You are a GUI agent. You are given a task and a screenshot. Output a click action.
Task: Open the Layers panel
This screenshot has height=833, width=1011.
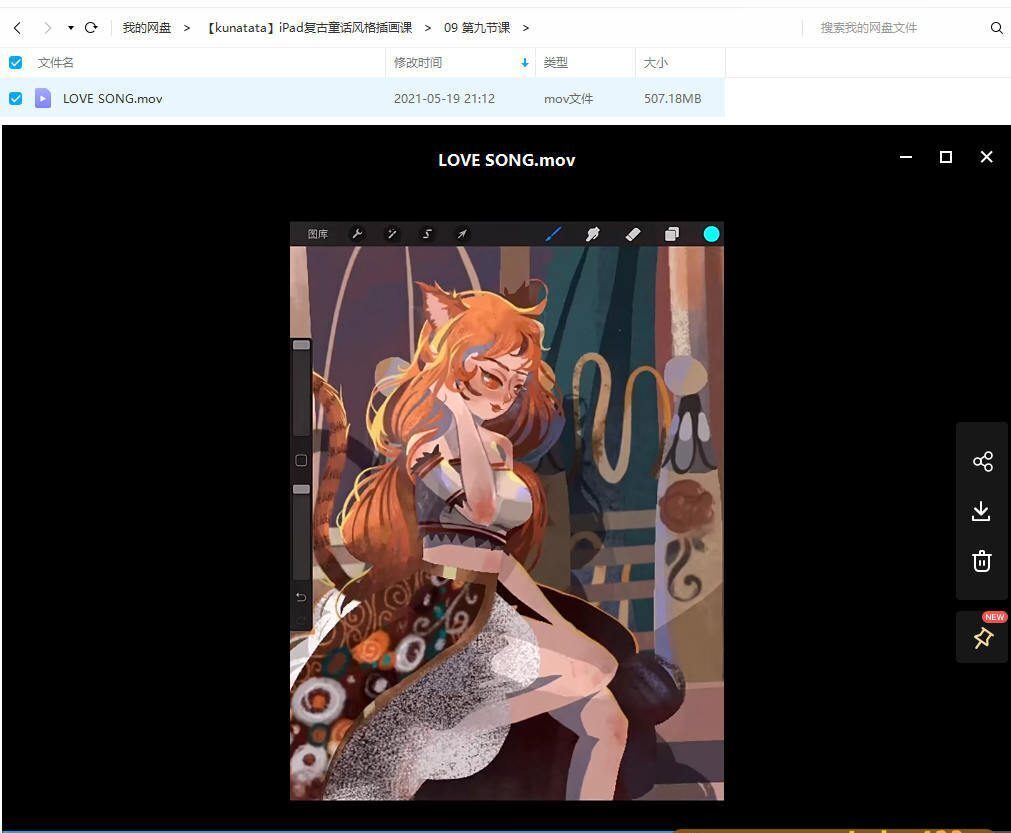[671, 234]
